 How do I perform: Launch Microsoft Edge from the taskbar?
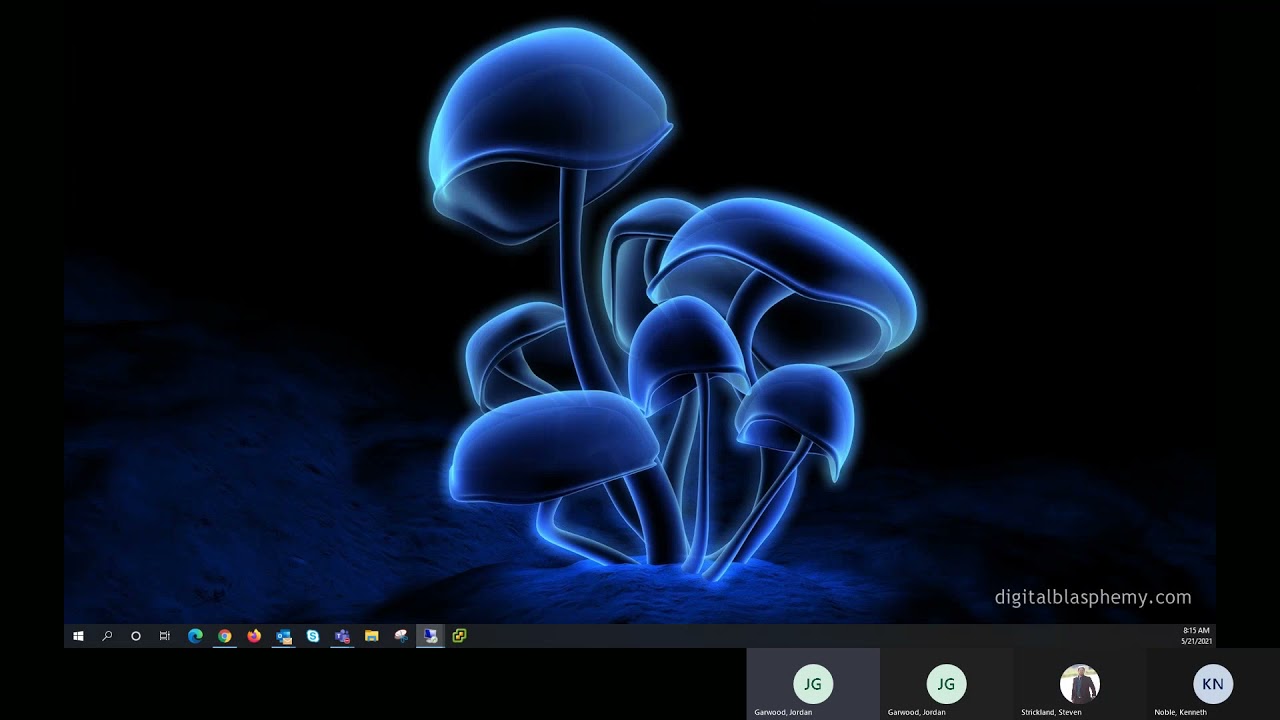coord(195,636)
